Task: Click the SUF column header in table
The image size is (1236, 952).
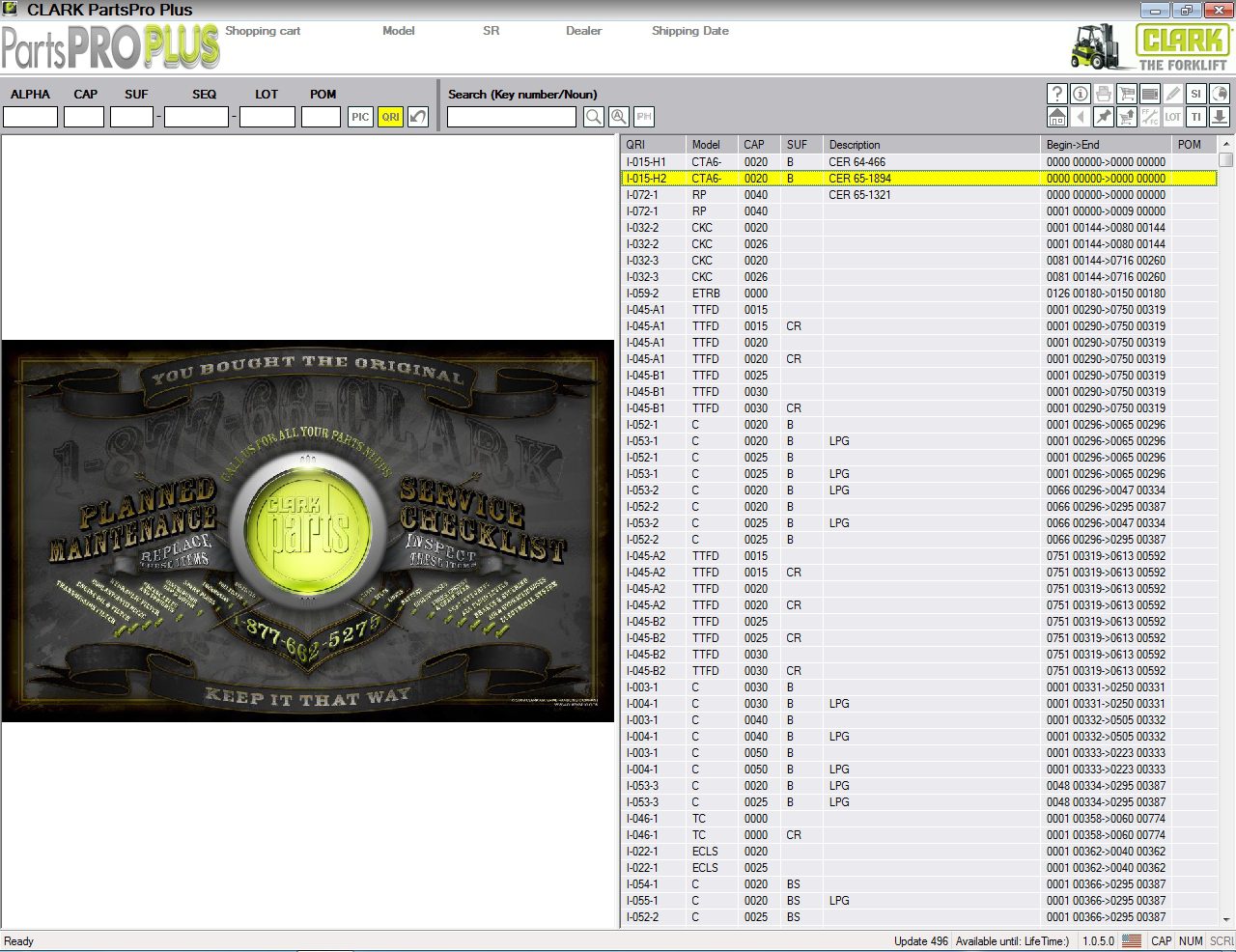Action: pos(801,145)
